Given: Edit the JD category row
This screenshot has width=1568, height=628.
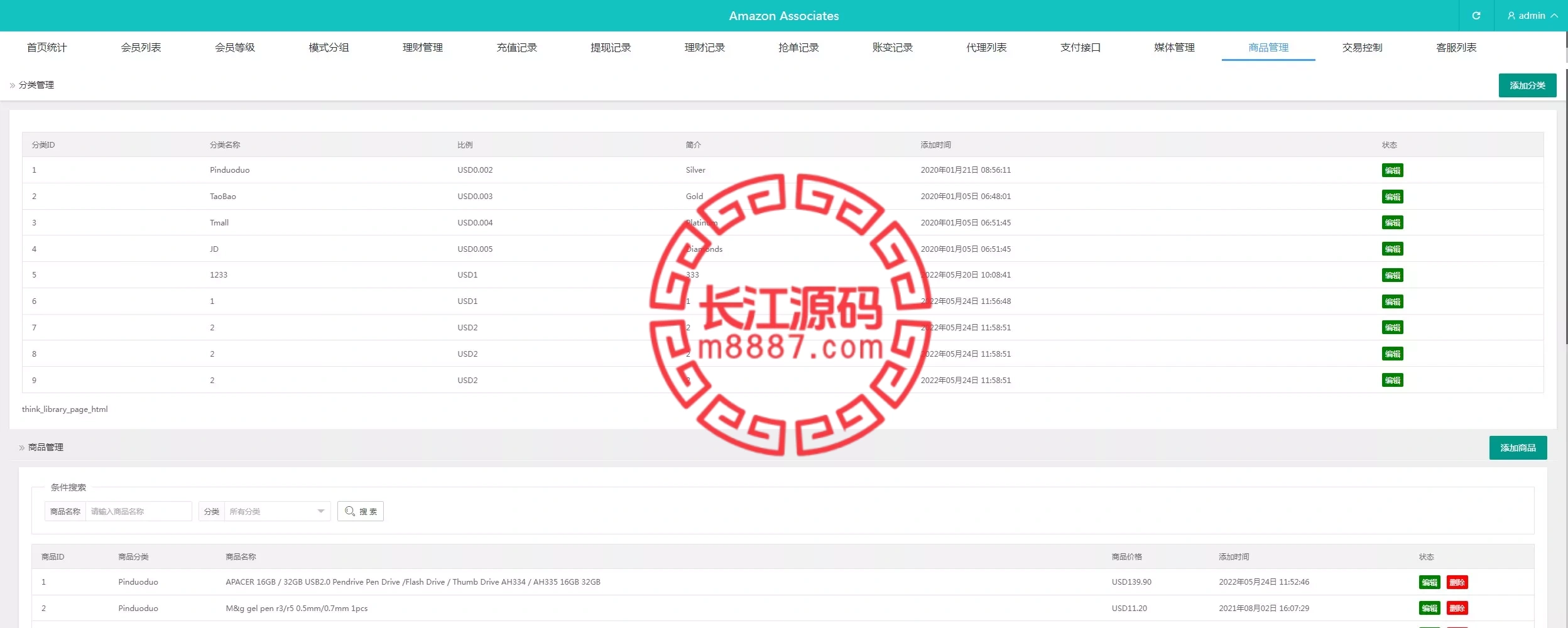Looking at the screenshot, I should click(x=1392, y=249).
